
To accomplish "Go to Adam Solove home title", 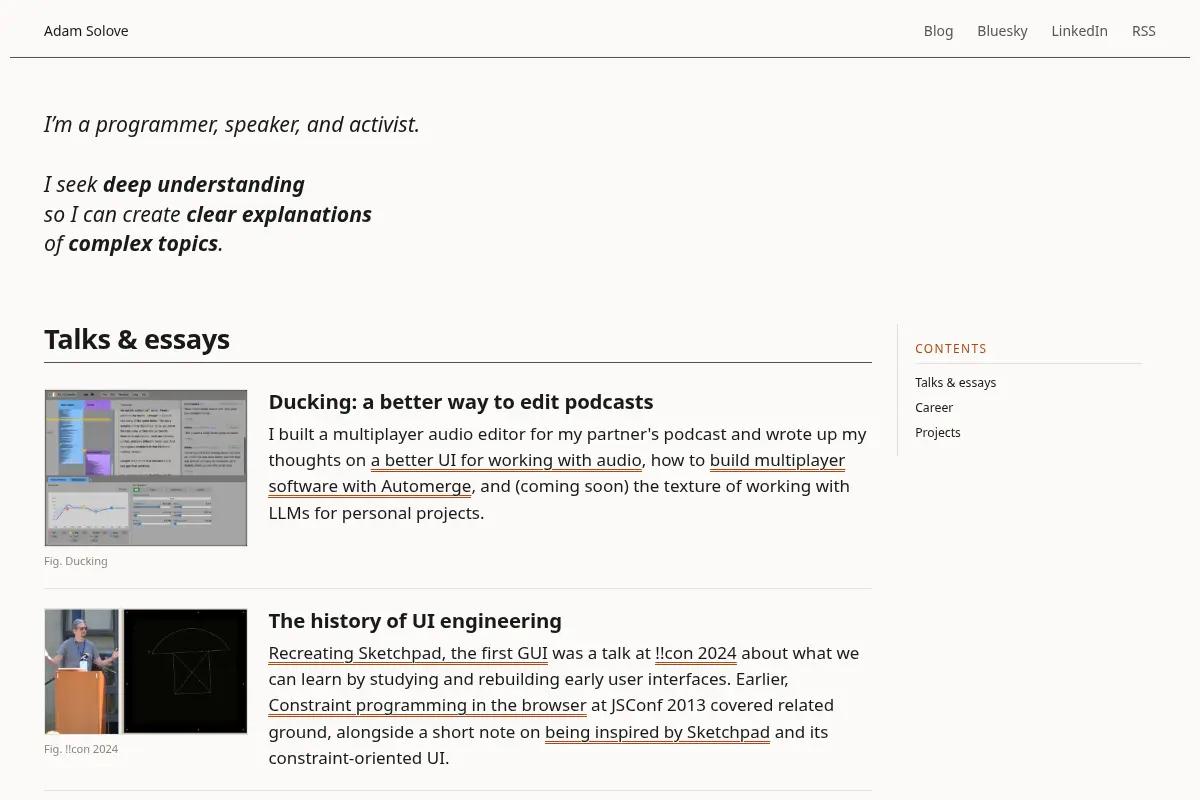I will (86, 31).
